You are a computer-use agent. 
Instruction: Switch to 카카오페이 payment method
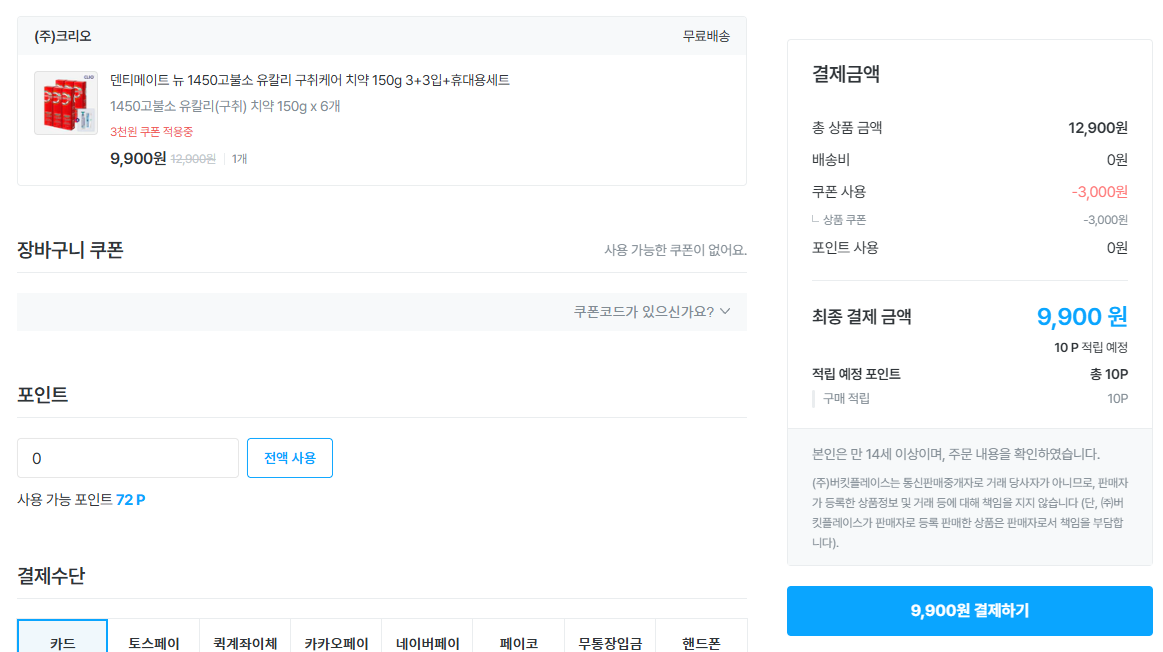(336, 642)
